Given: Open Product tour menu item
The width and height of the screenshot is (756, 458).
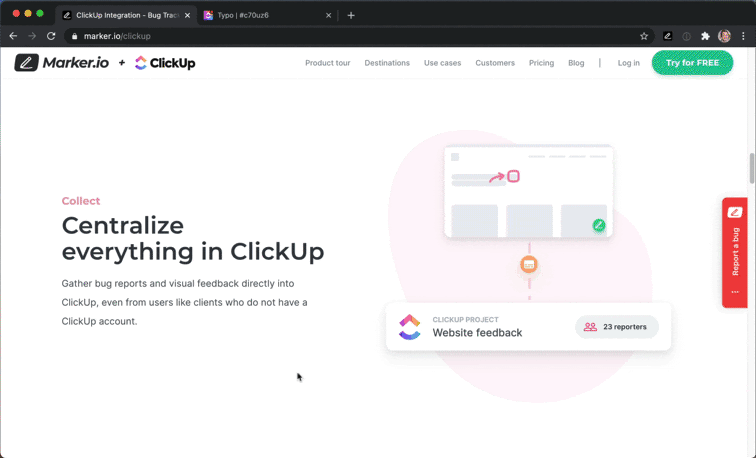Looking at the screenshot, I should [327, 63].
